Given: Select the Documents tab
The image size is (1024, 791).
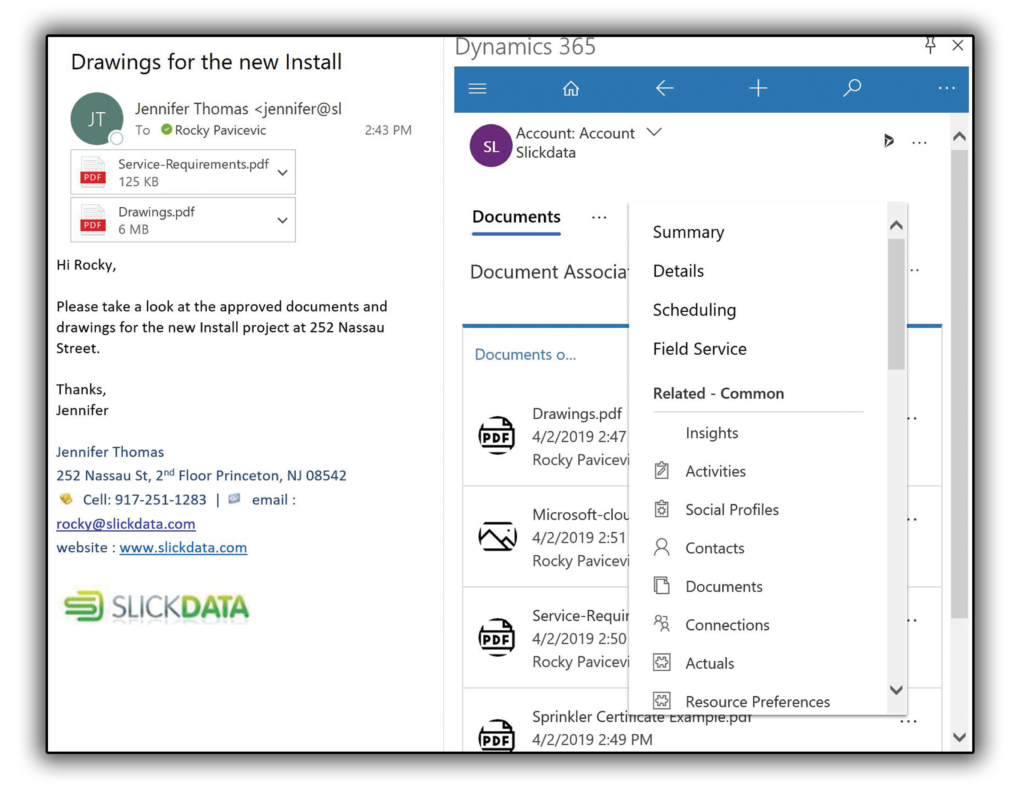Looking at the screenshot, I should point(516,217).
